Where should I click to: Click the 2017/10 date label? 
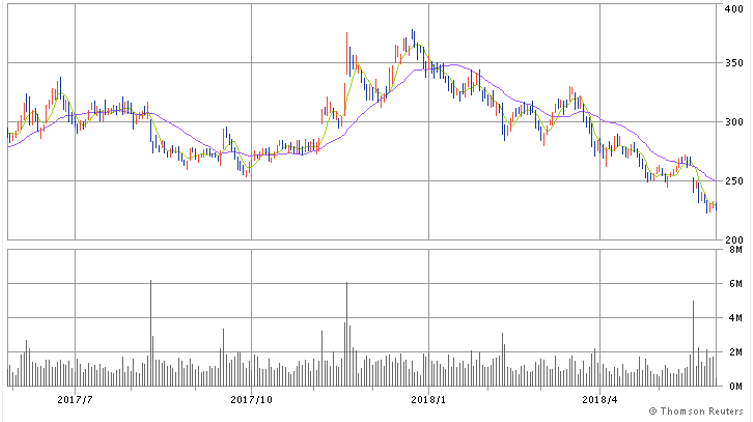251,399
